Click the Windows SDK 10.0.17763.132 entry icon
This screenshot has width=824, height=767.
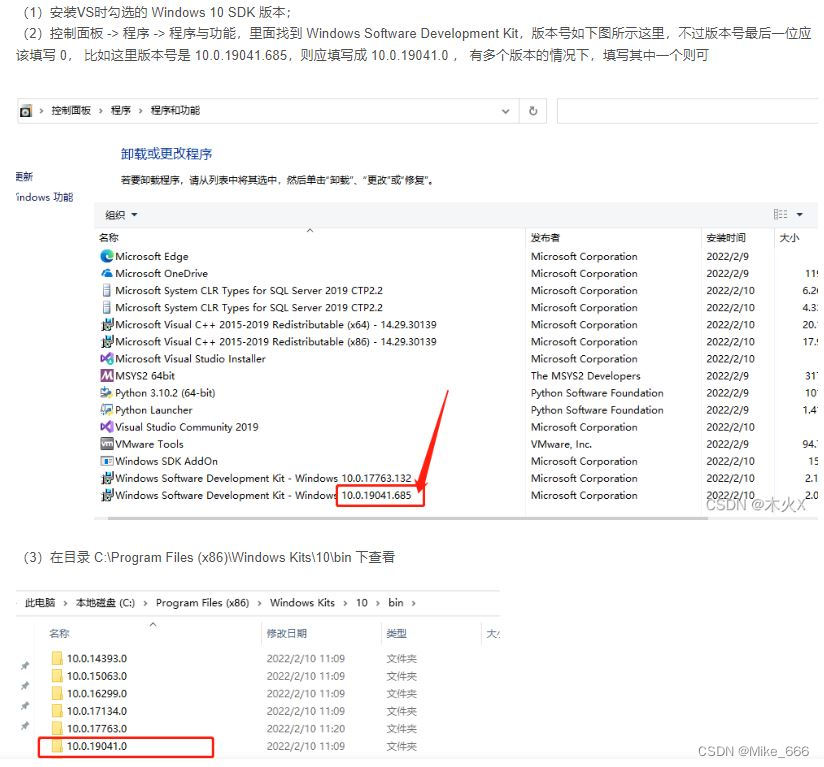(107, 478)
